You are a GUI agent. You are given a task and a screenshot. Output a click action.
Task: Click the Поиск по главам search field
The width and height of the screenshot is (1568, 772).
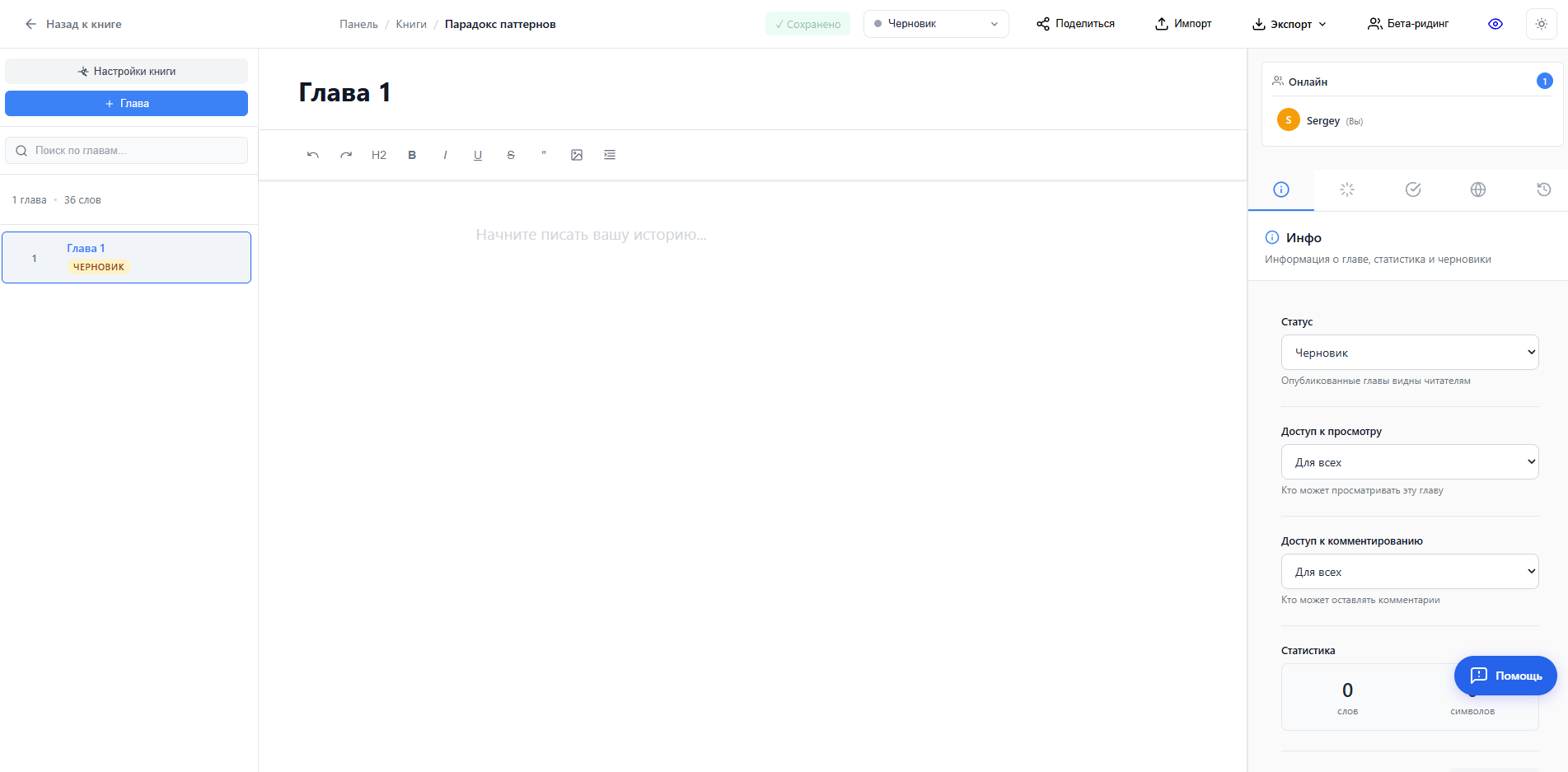[126, 150]
